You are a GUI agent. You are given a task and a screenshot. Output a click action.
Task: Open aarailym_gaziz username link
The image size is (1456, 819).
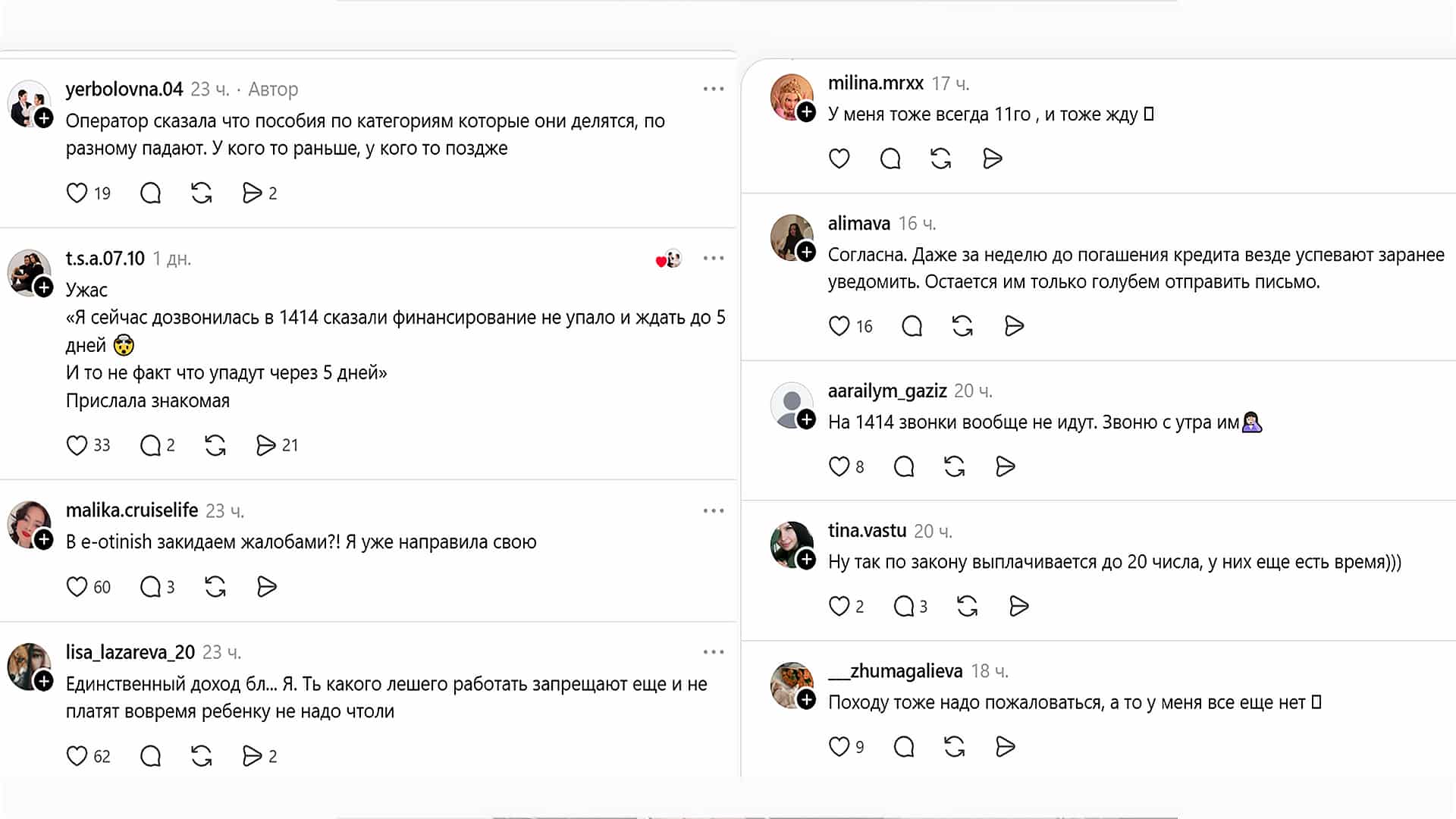(887, 391)
